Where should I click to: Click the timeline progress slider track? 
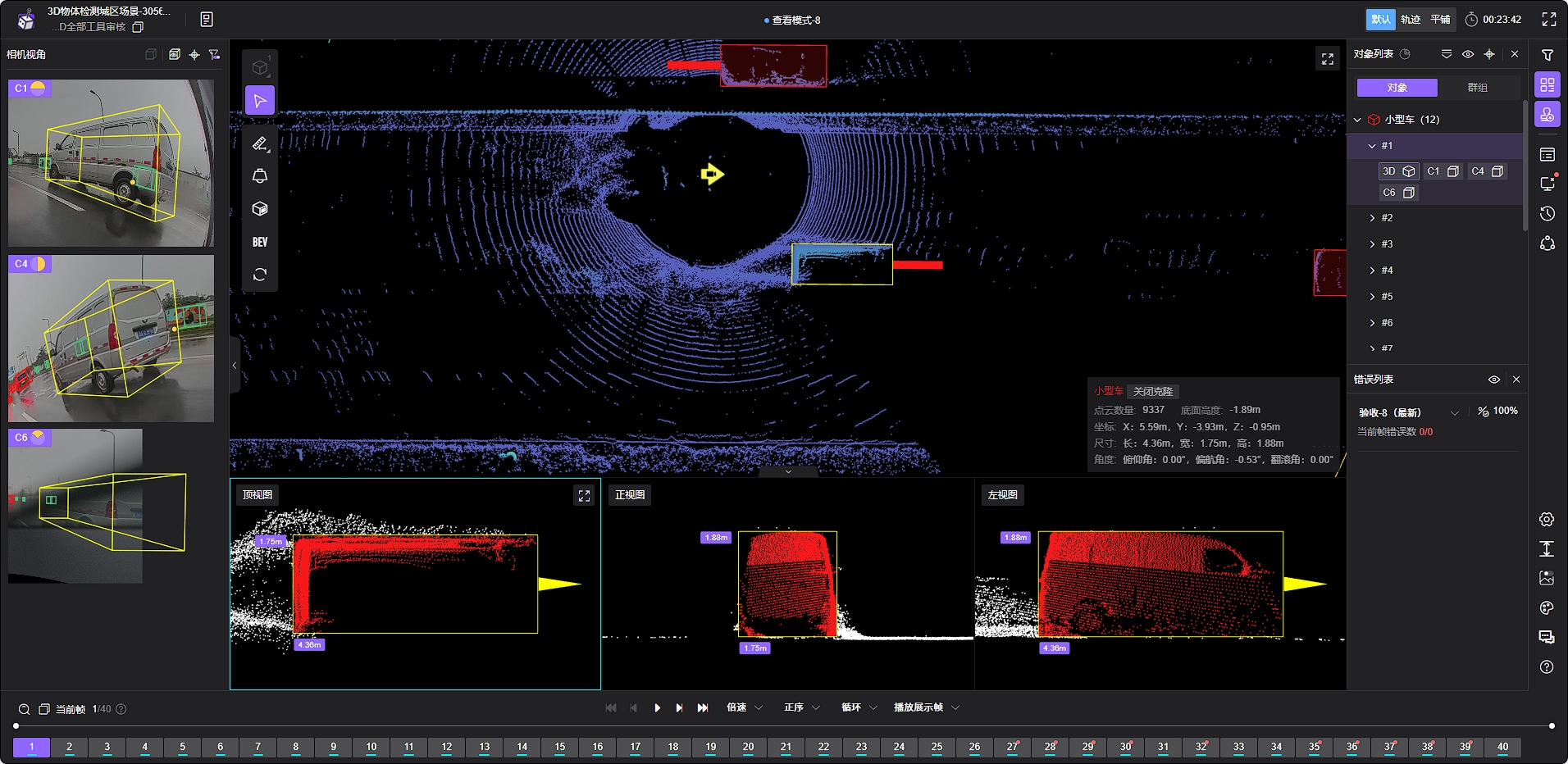(x=783, y=726)
